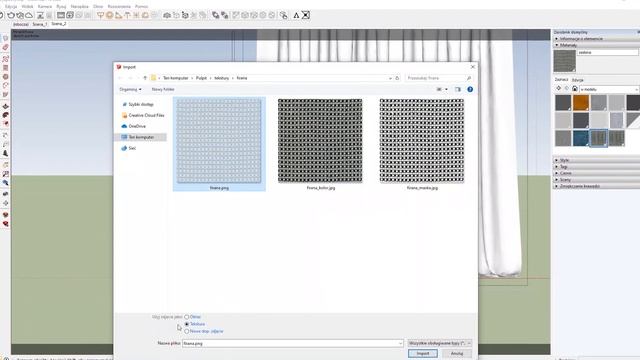Expand the Style panel
This screenshot has height=360, width=640.
(596, 160)
